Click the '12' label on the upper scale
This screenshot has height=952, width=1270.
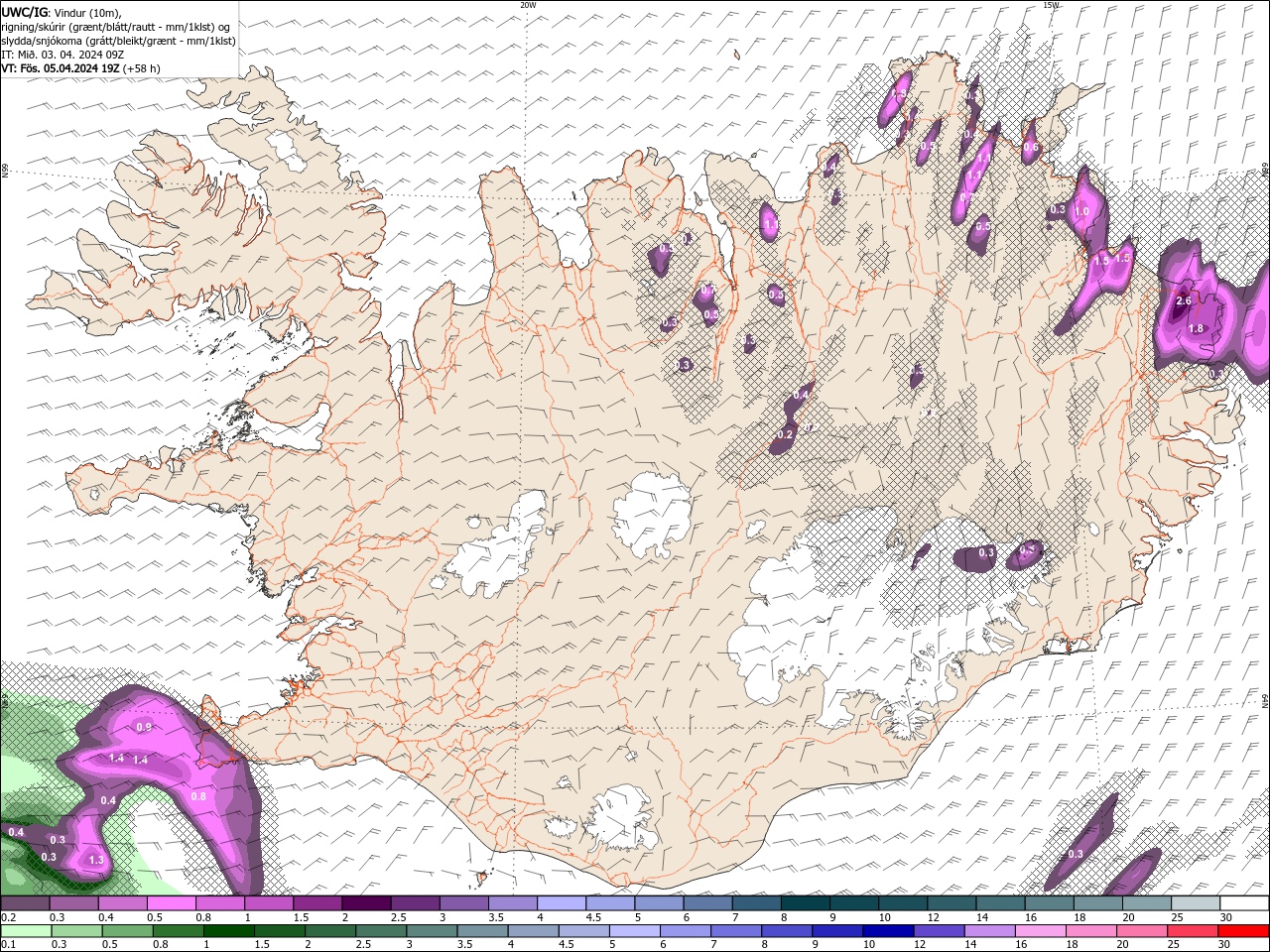click(934, 917)
